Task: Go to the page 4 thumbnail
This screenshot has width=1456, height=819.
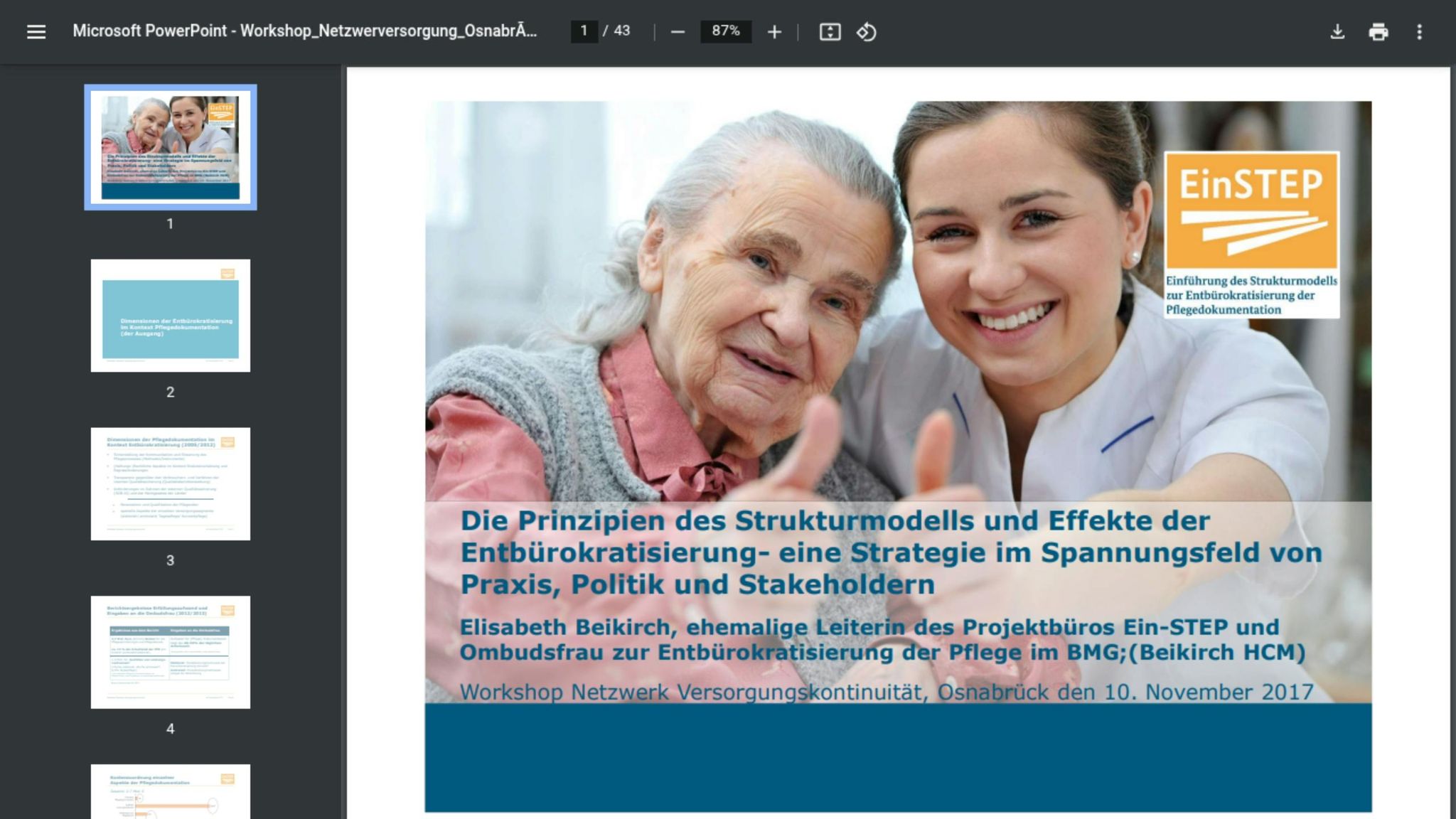Action: [x=171, y=652]
